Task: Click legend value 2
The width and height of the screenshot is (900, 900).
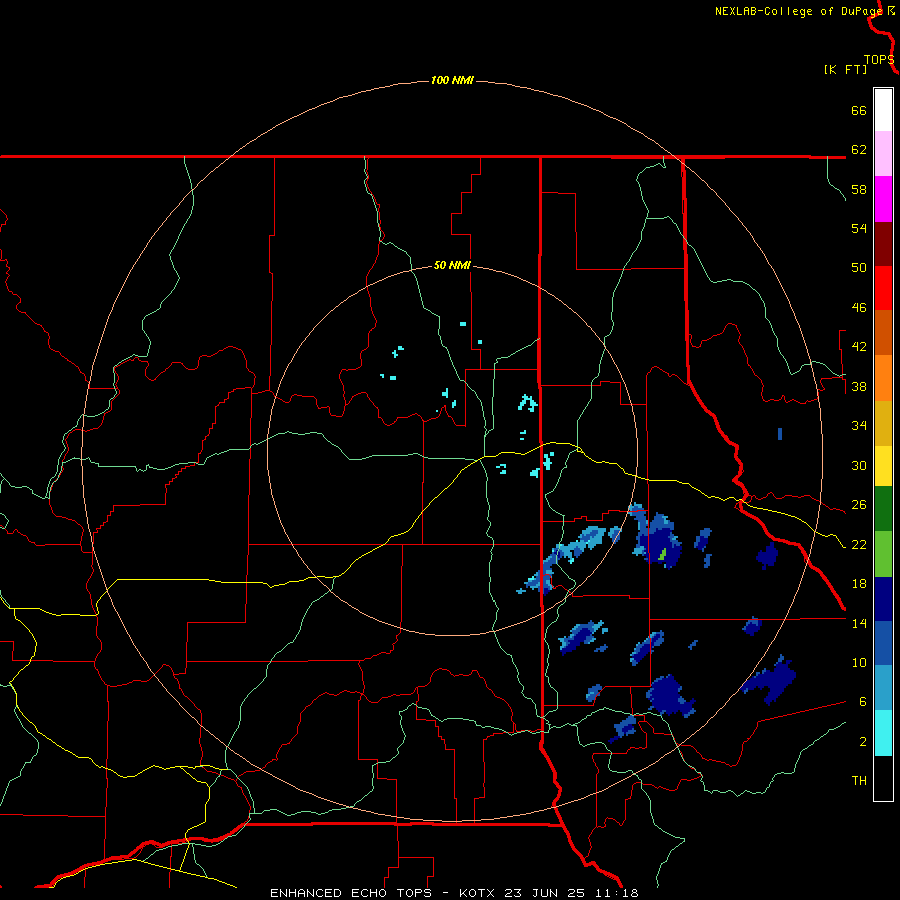Action: [862, 741]
